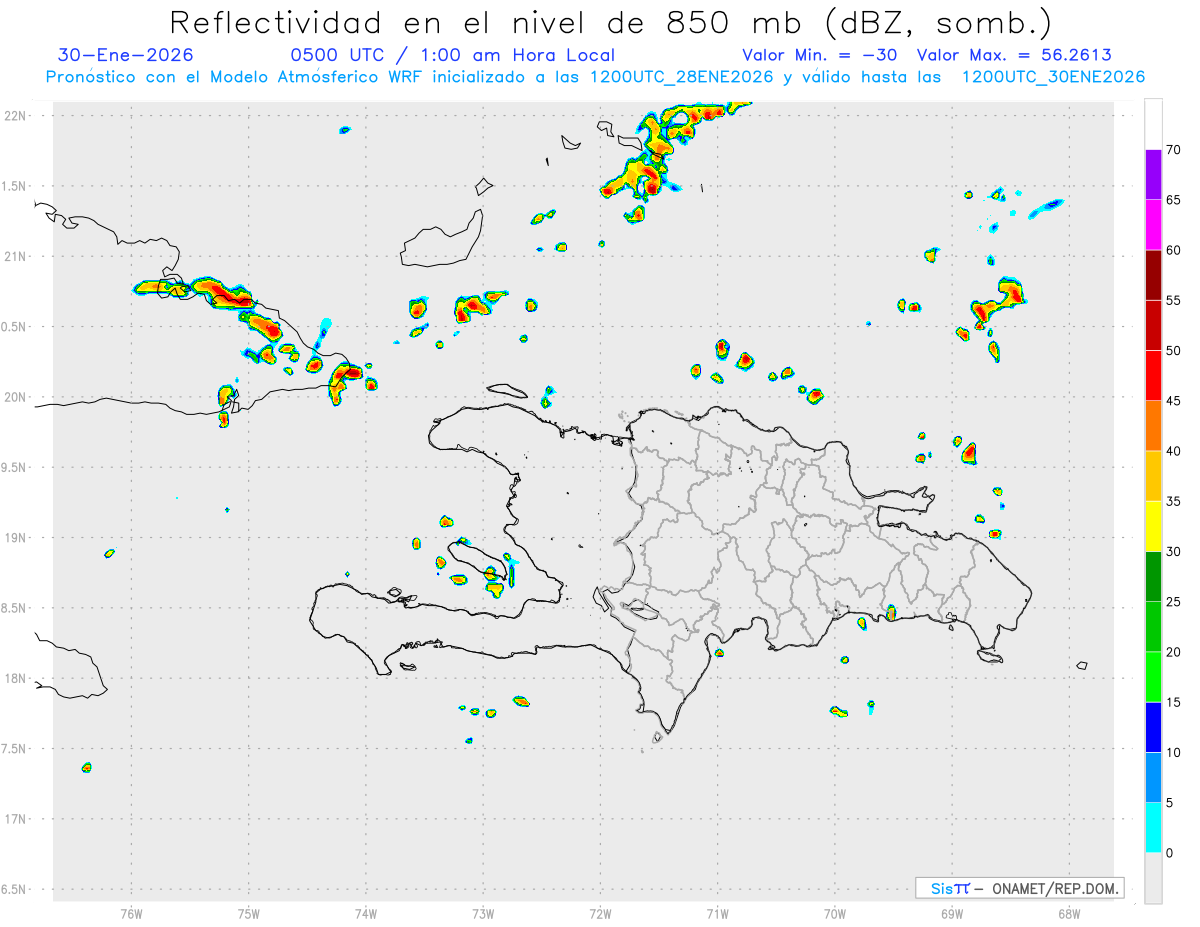Click the '21N' latitude label
Screen dimensions: 1200x927
17,256
